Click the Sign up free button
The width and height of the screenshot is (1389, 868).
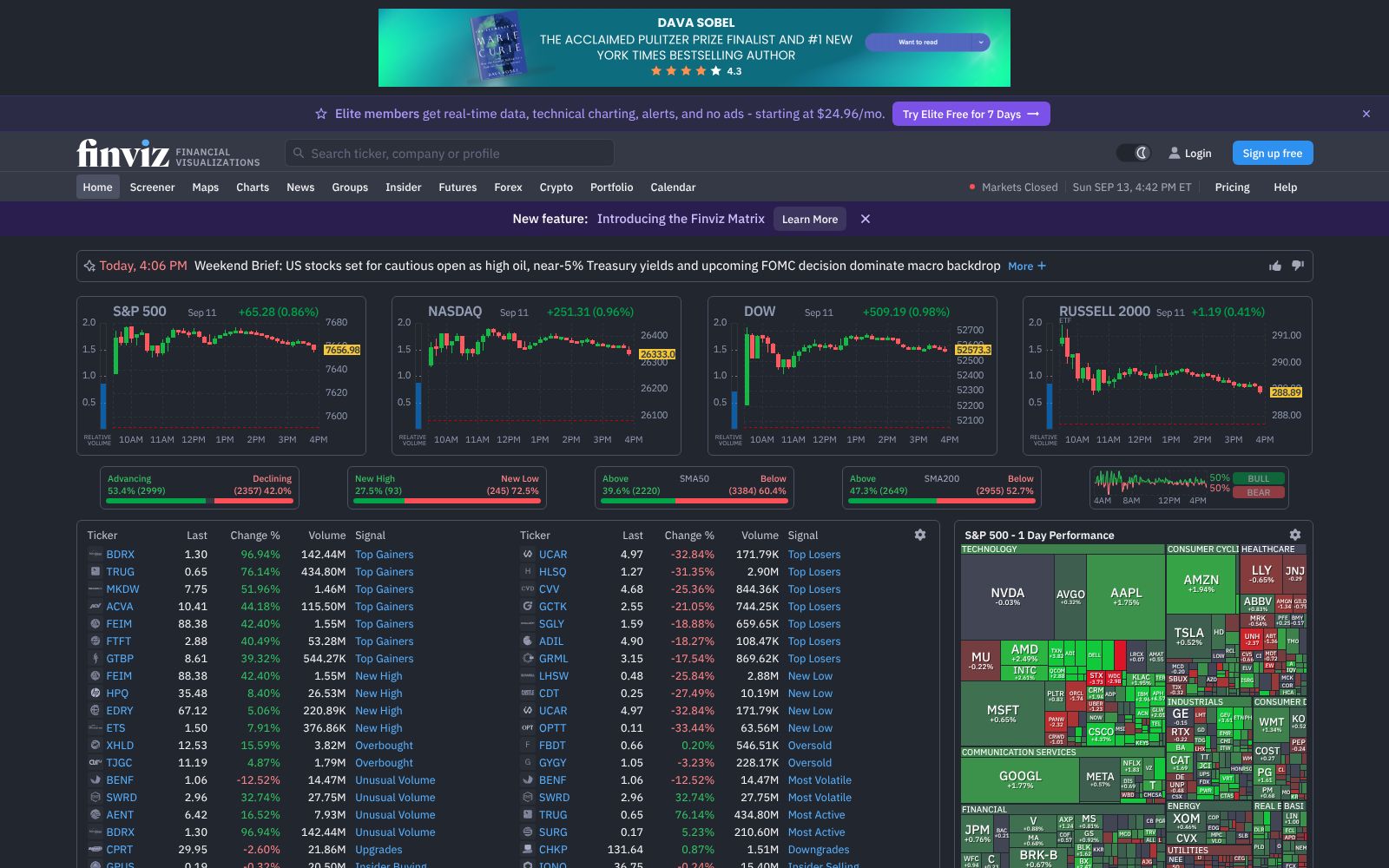click(x=1273, y=153)
